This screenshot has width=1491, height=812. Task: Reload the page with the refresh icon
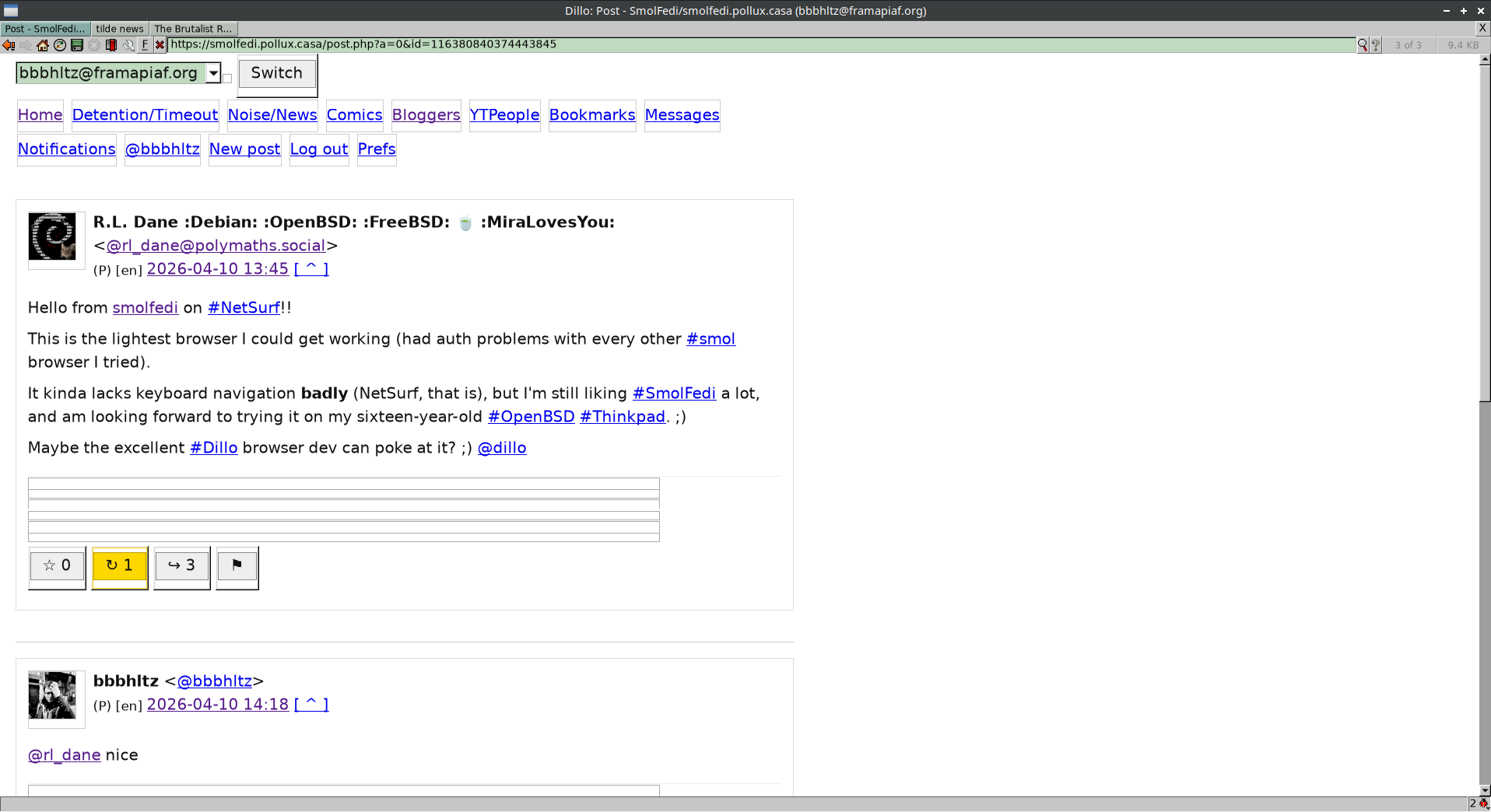point(60,45)
